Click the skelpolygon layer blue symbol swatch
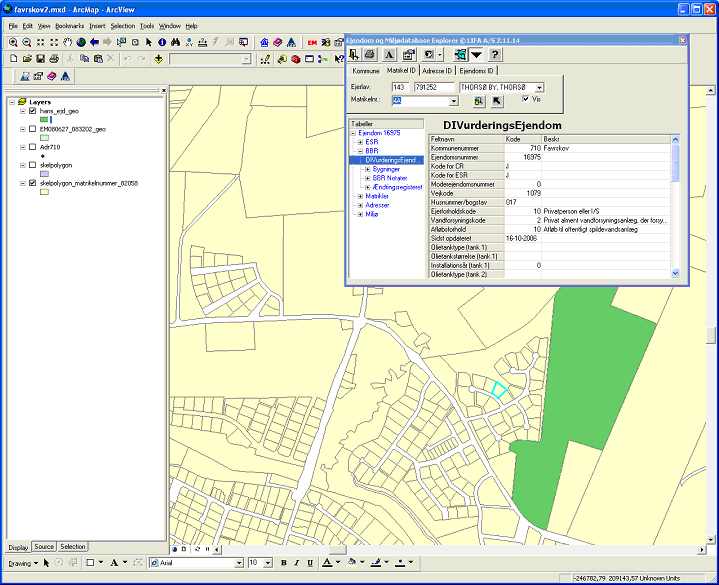719x585 pixels. click(44, 173)
